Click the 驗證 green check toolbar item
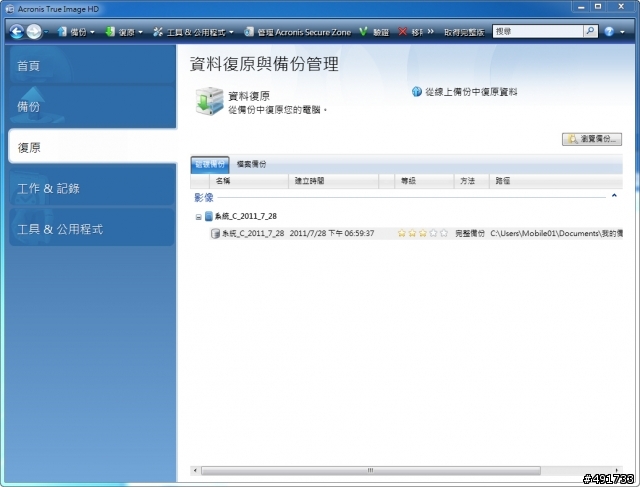The height and width of the screenshot is (487, 640). click(x=374, y=32)
